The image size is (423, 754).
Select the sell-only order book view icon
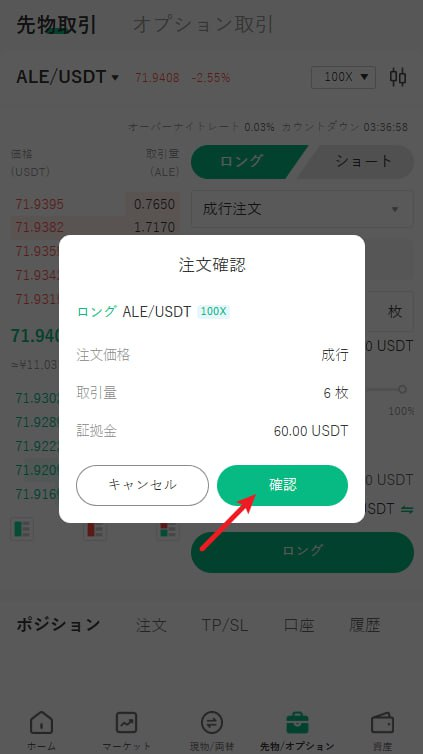tap(94, 530)
